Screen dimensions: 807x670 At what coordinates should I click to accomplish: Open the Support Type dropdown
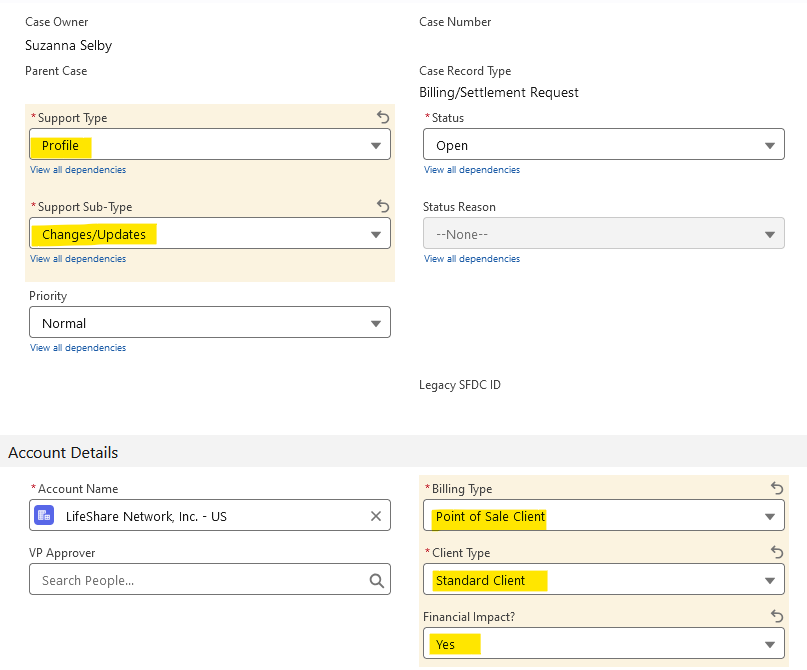(210, 145)
